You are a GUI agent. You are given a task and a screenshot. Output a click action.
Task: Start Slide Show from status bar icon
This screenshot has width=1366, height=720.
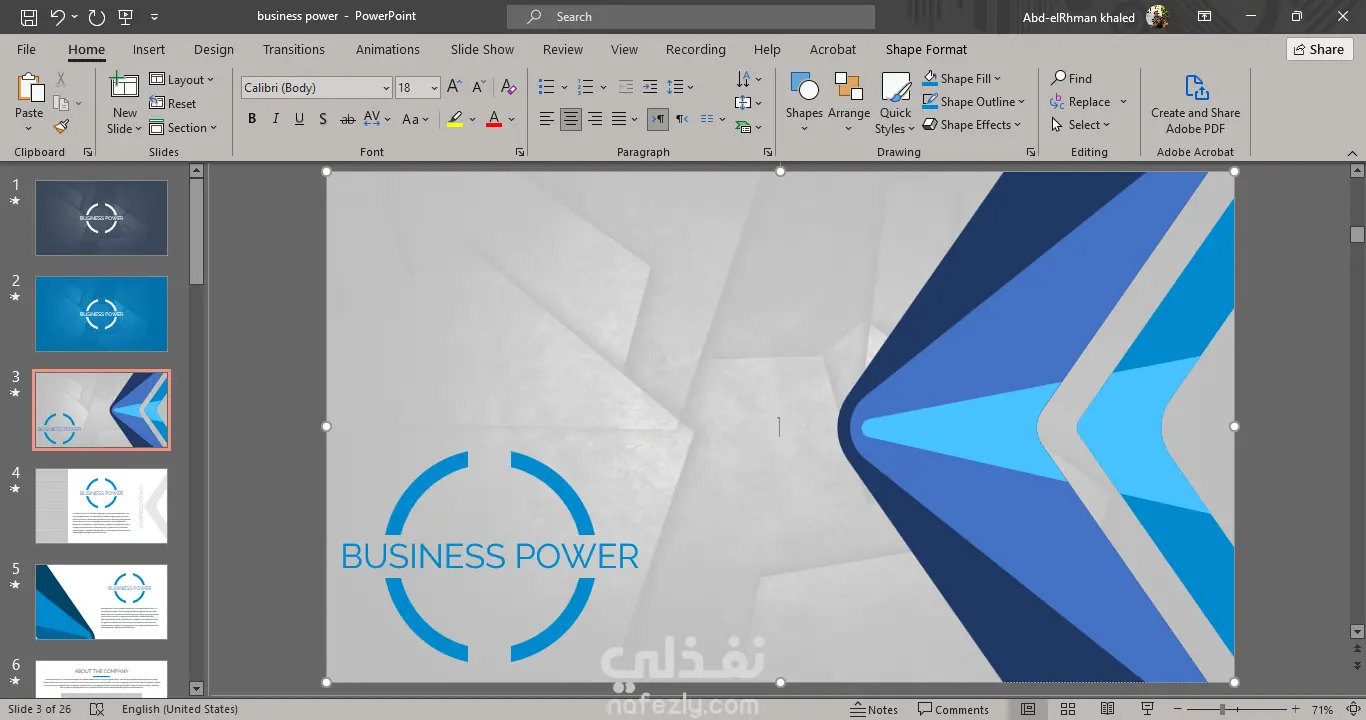[x=1148, y=709]
